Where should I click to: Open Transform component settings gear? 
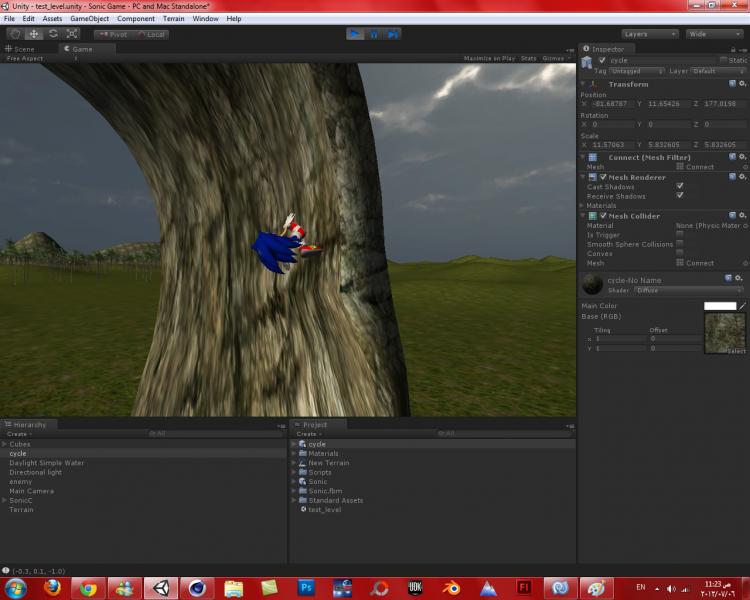pos(742,84)
